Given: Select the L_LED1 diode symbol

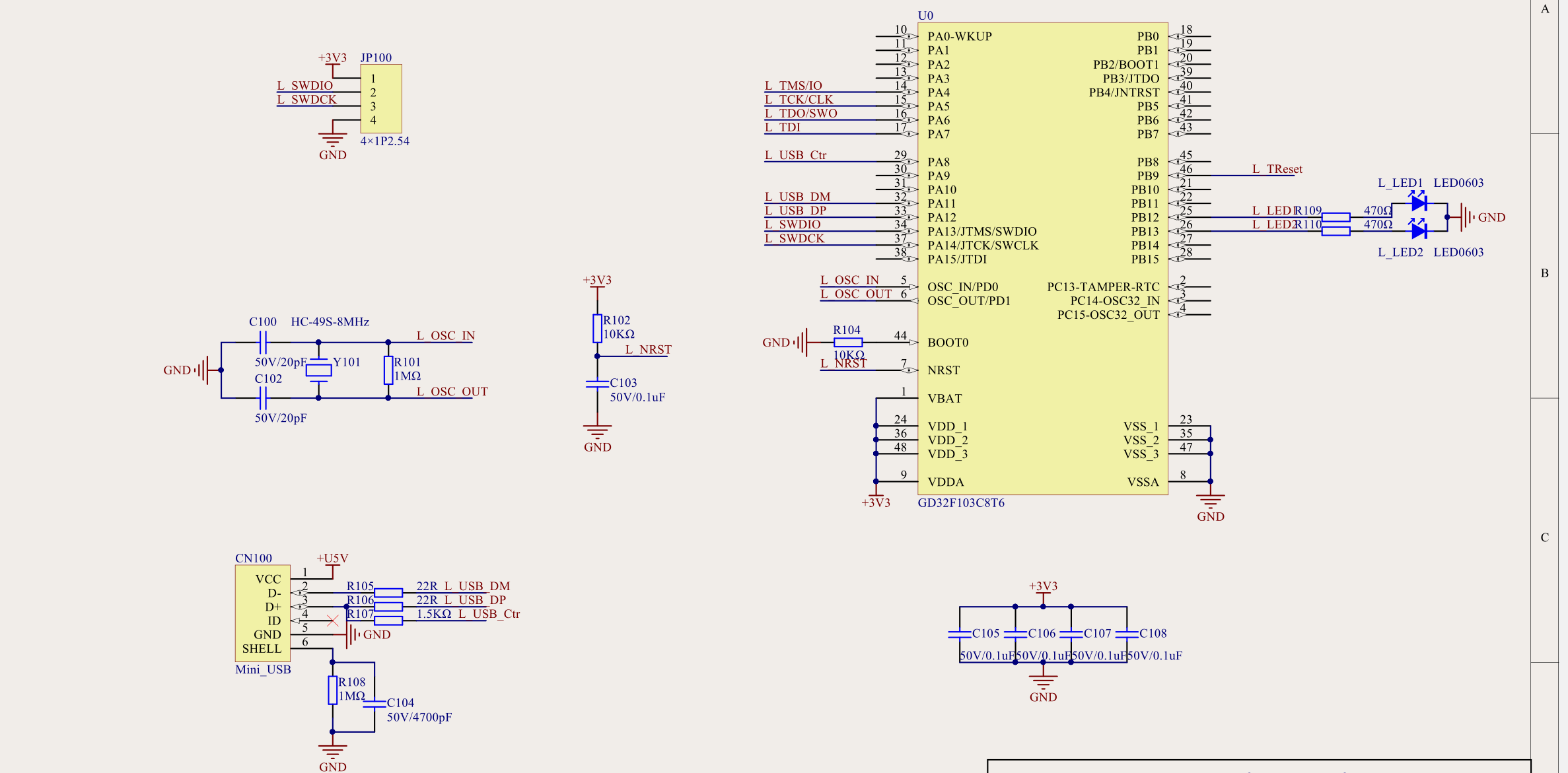Looking at the screenshot, I should [1419, 200].
